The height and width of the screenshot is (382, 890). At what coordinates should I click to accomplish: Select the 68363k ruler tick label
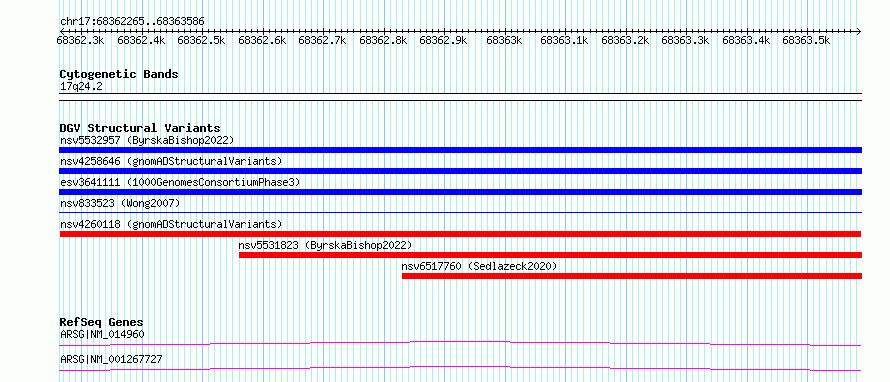pos(504,40)
